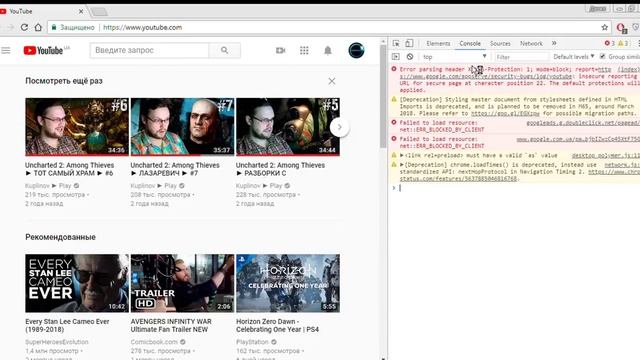
Task: Open 'Every Stan Lee Cameo Ever' title
Action: (67, 325)
